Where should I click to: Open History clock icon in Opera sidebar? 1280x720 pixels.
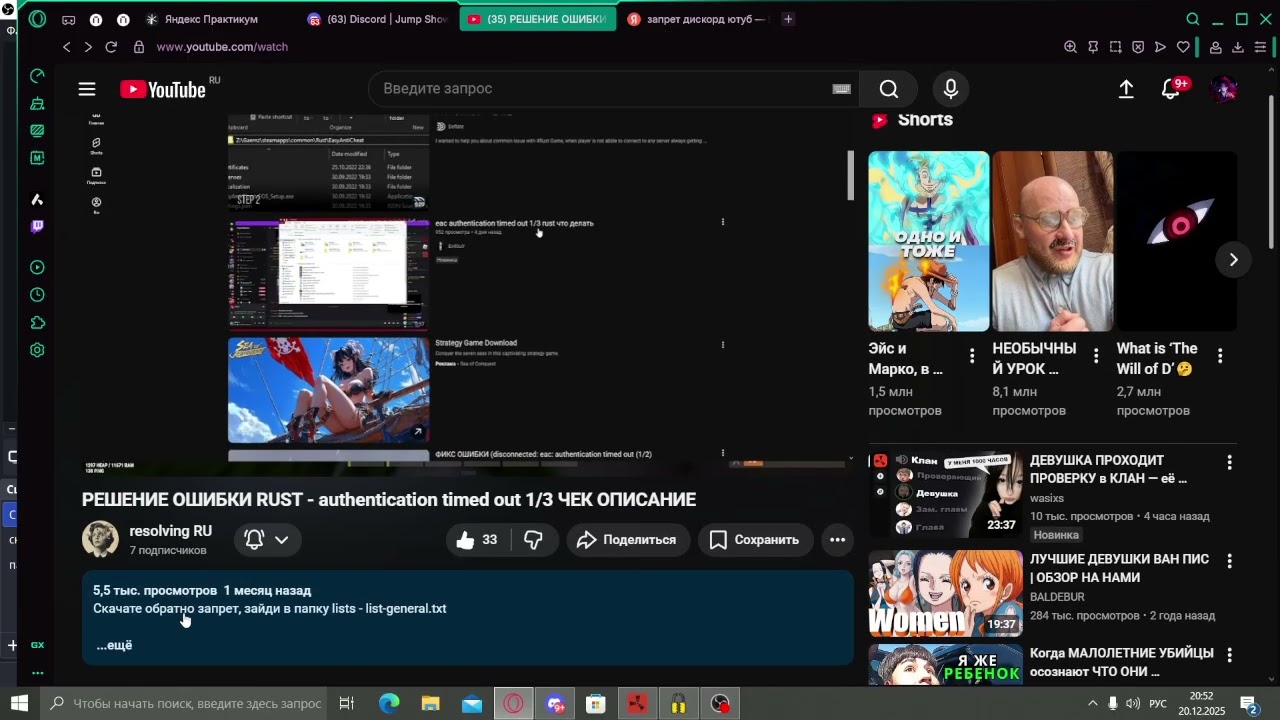coord(37,295)
